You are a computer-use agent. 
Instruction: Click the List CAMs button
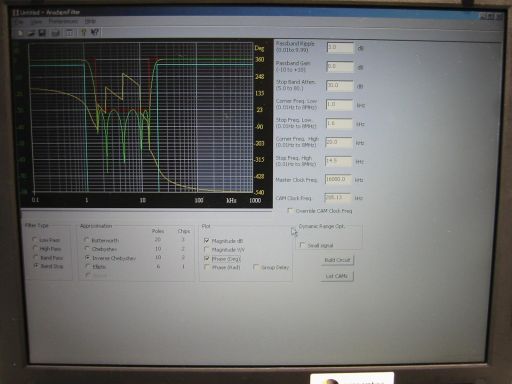[337, 276]
